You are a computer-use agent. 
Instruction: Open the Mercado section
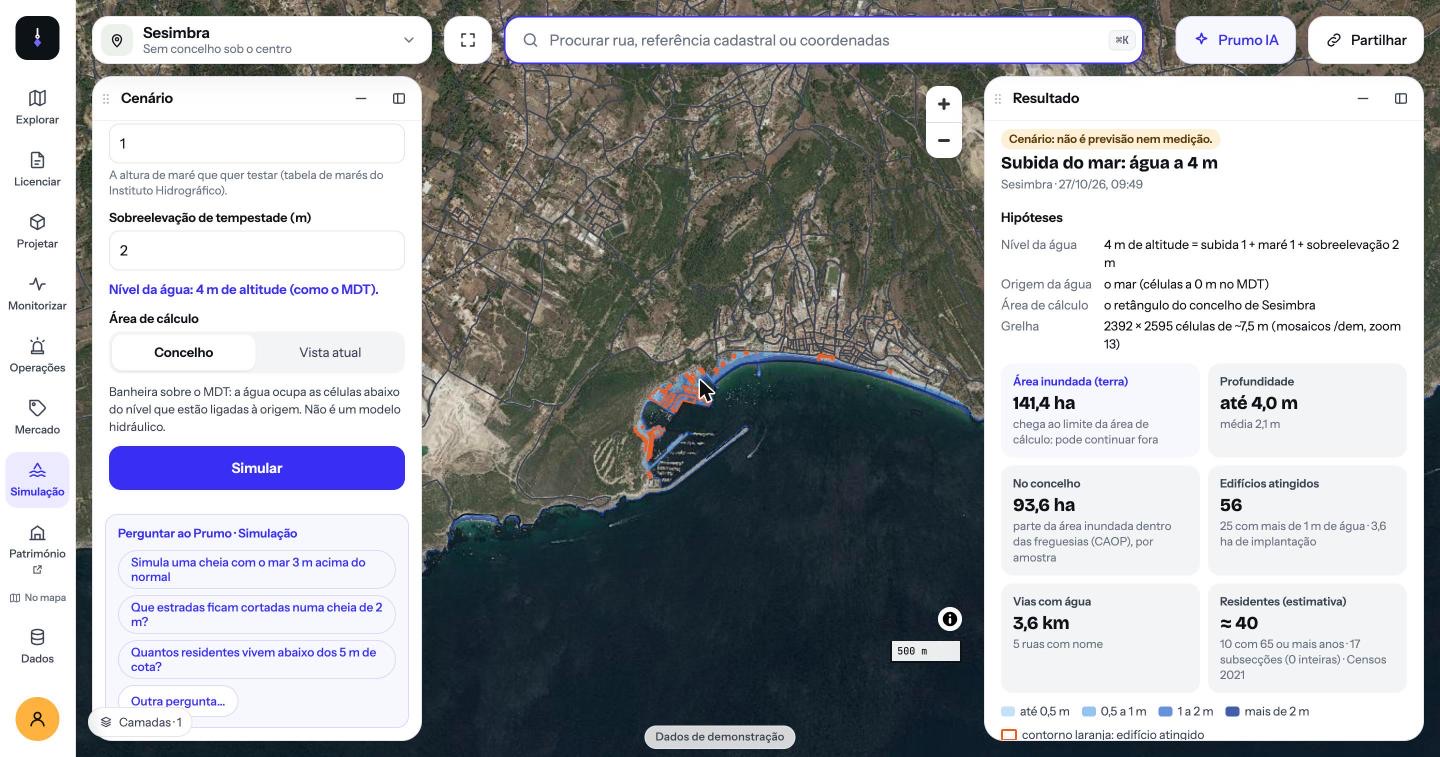[37, 418]
